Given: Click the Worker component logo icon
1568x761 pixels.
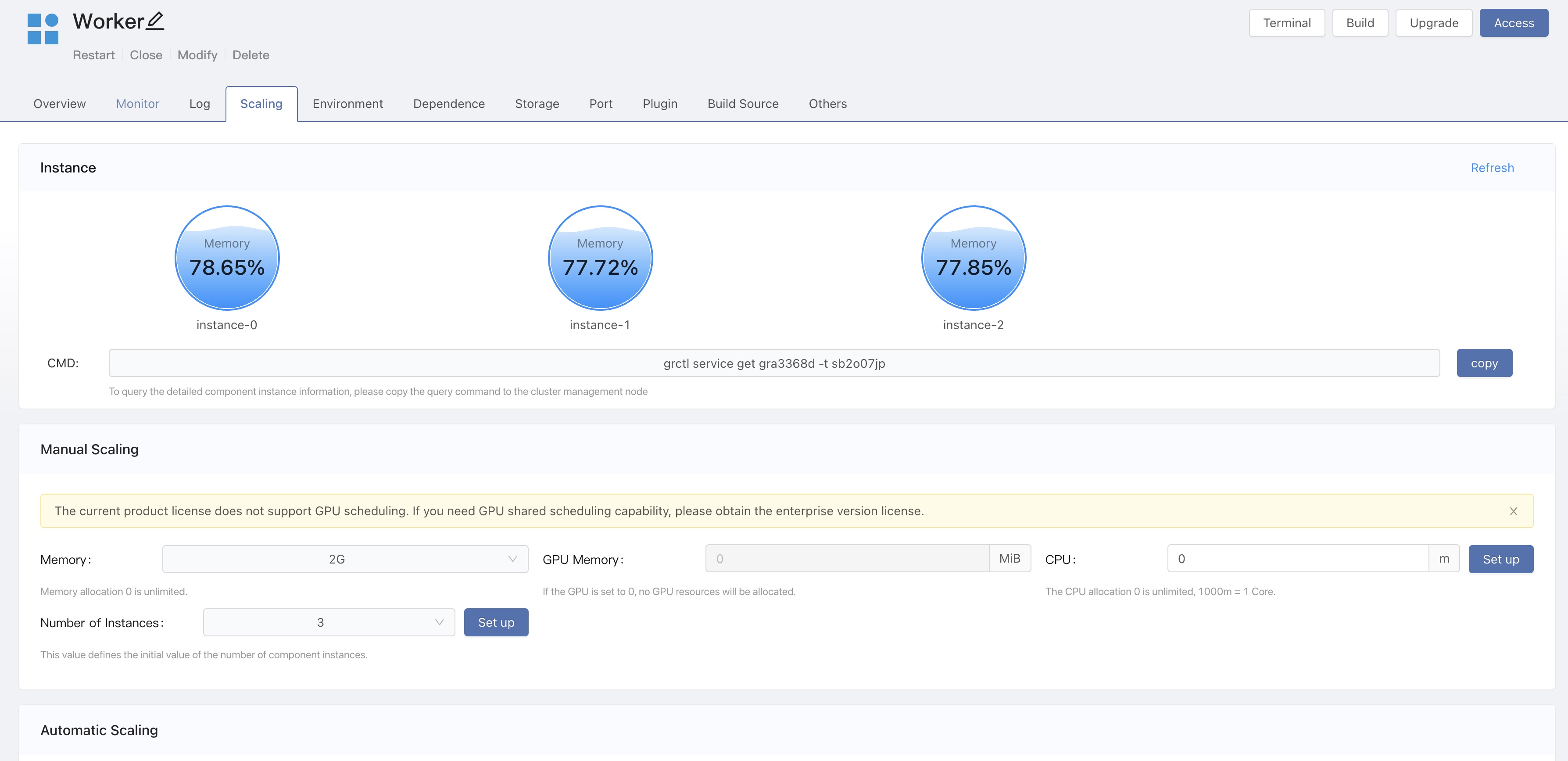Looking at the screenshot, I should pos(43,29).
